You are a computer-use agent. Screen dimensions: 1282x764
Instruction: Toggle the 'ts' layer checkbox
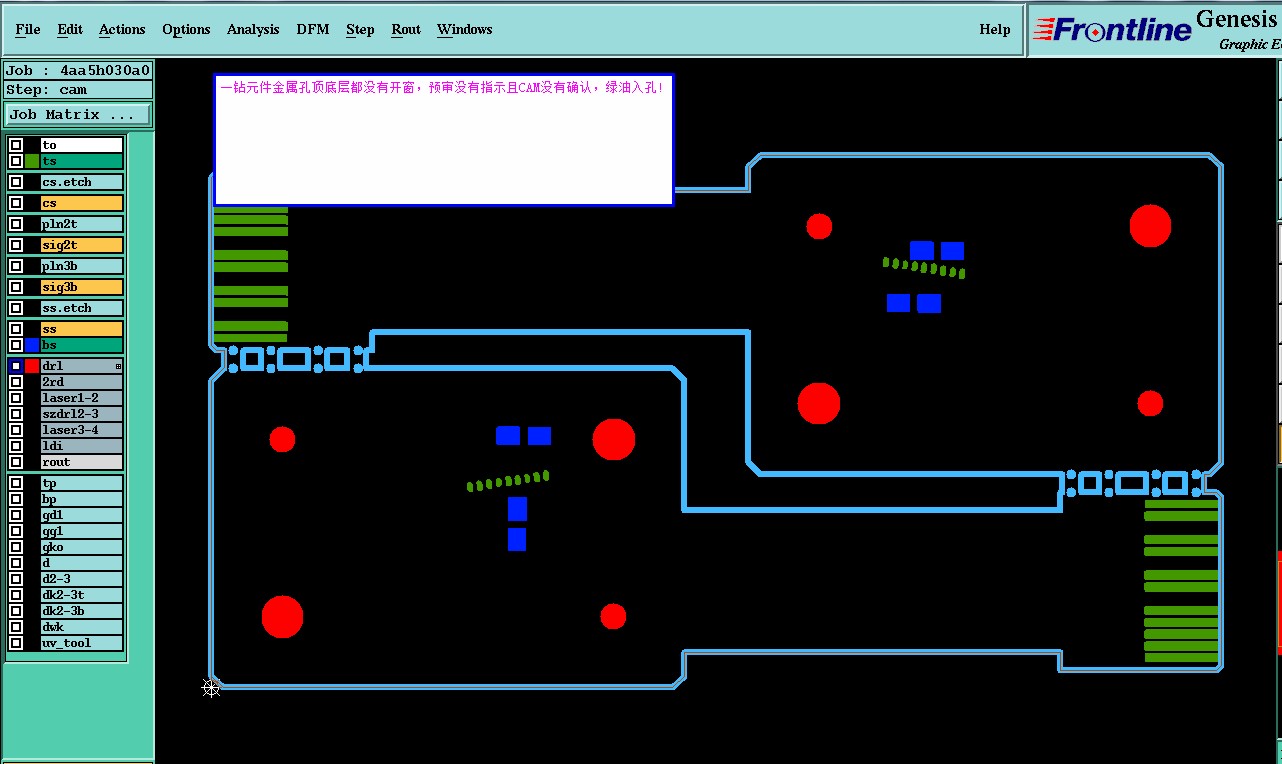(16, 161)
